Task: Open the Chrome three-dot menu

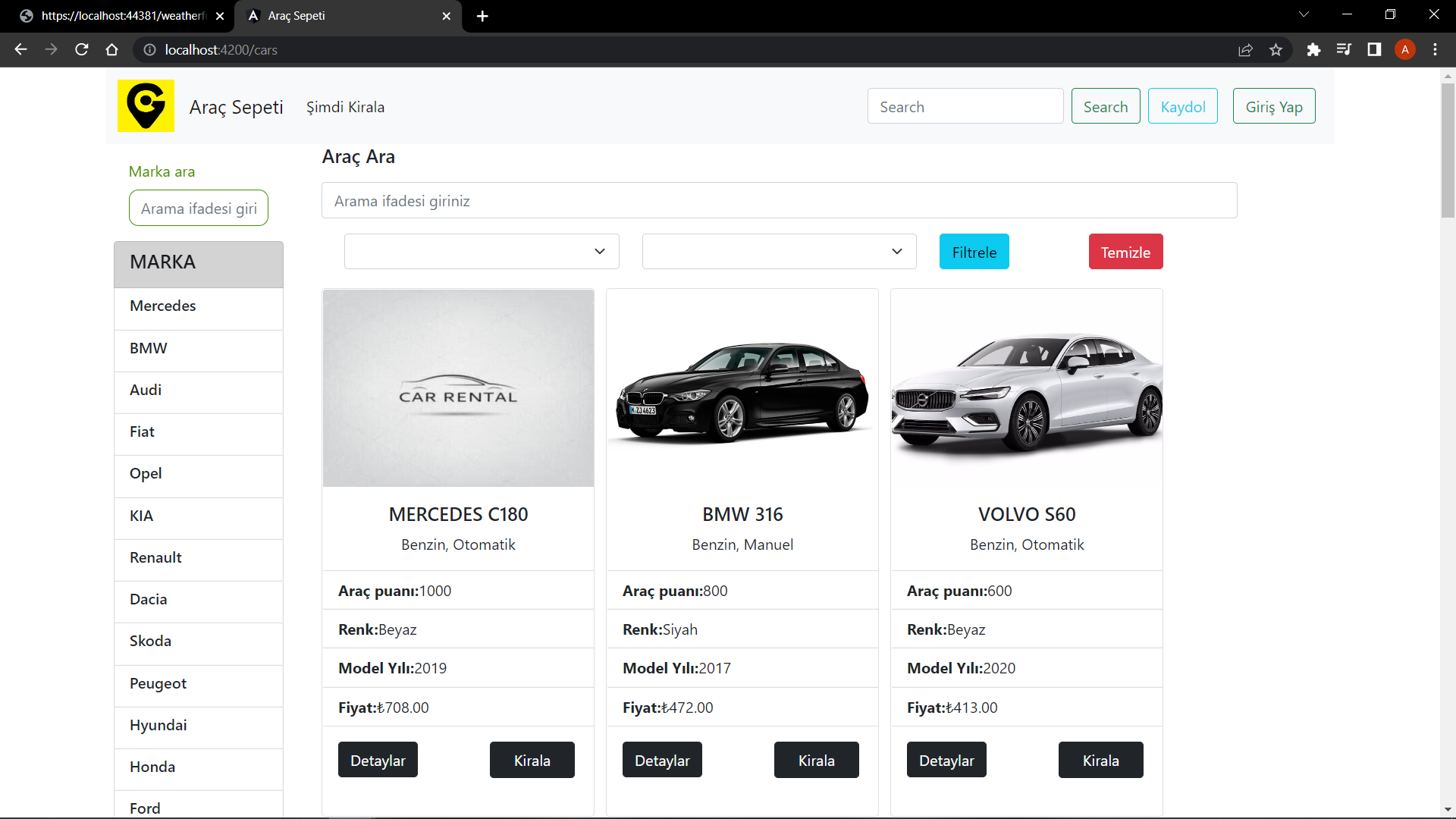Action: tap(1435, 49)
